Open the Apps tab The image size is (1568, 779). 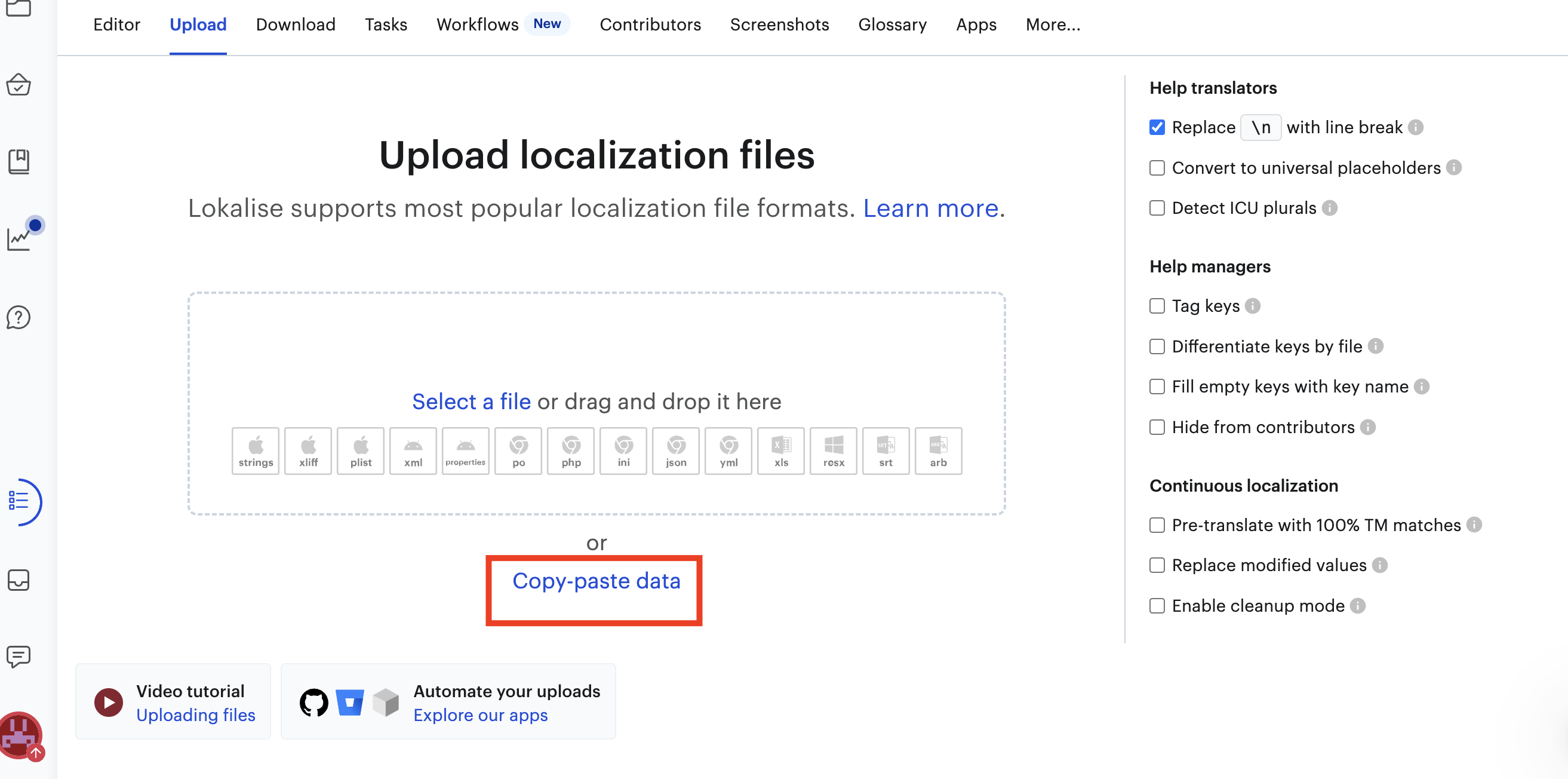[x=976, y=24]
